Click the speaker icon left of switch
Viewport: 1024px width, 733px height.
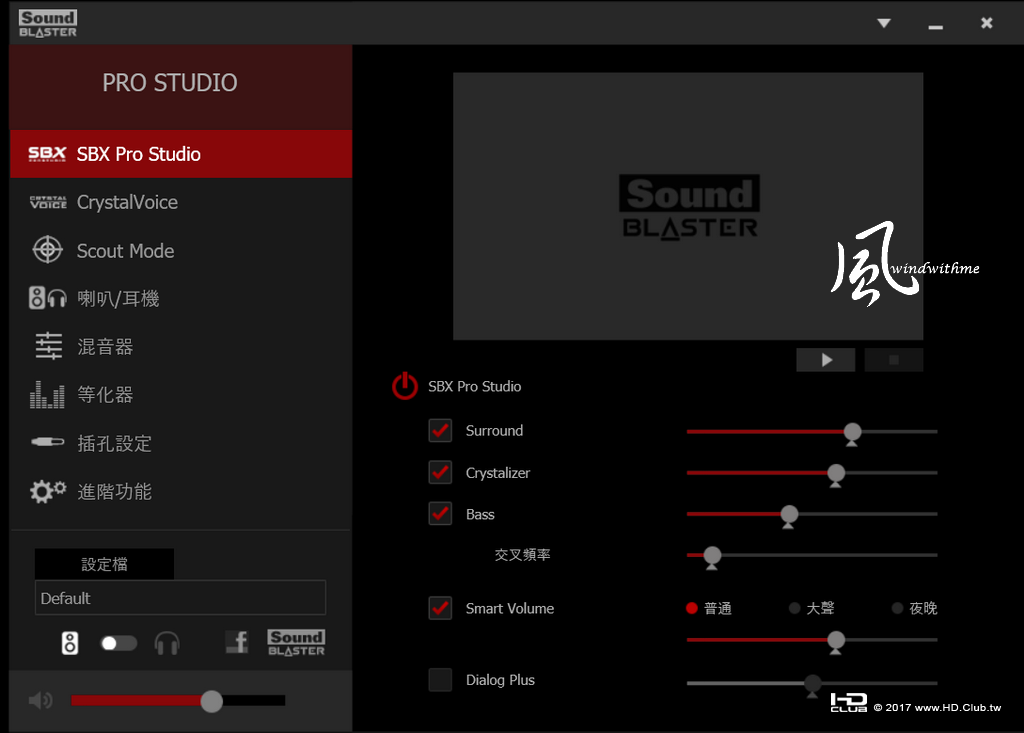(x=69, y=643)
